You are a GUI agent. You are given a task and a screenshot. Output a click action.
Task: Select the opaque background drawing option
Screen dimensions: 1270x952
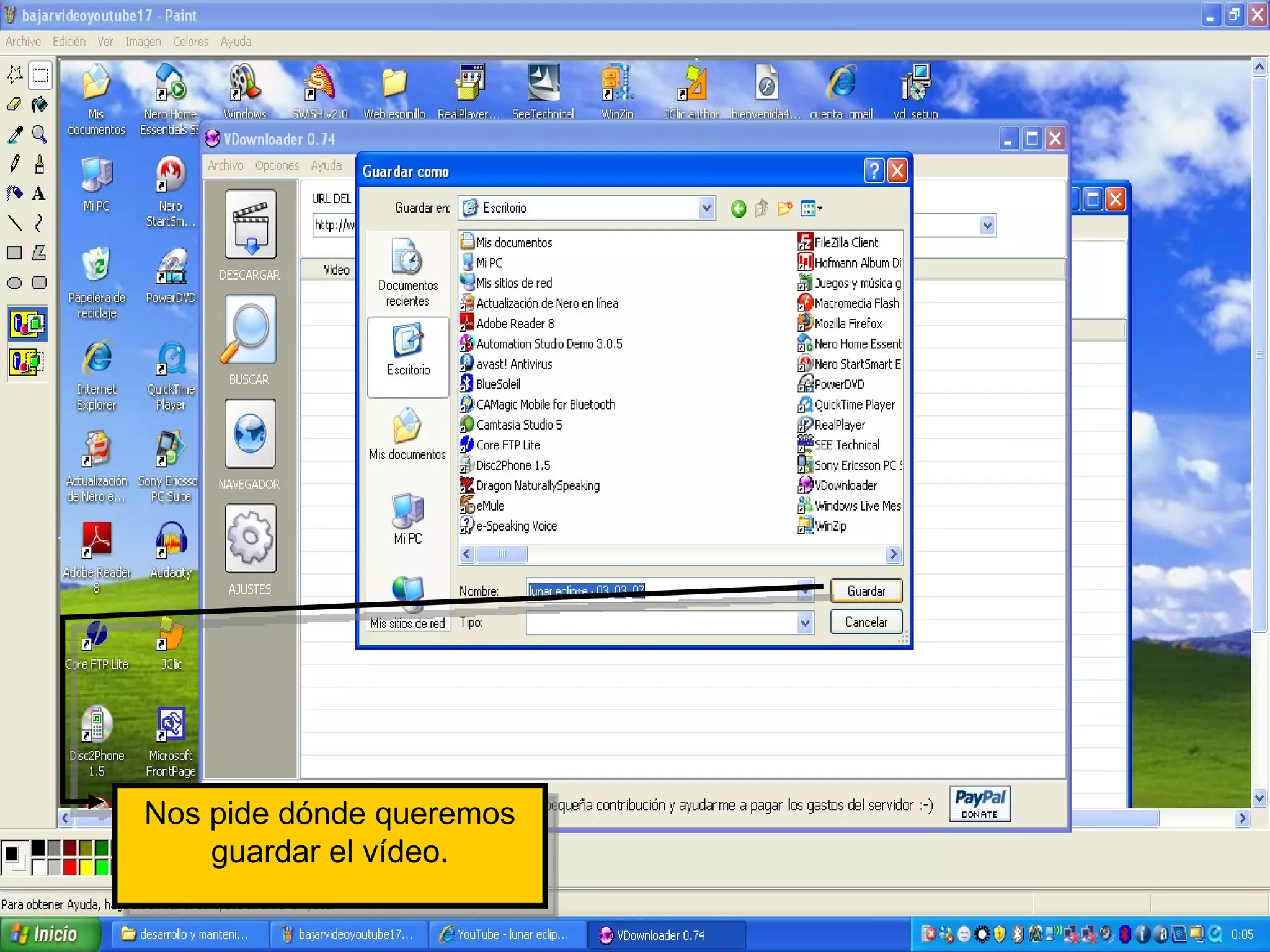tap(27, 324)
